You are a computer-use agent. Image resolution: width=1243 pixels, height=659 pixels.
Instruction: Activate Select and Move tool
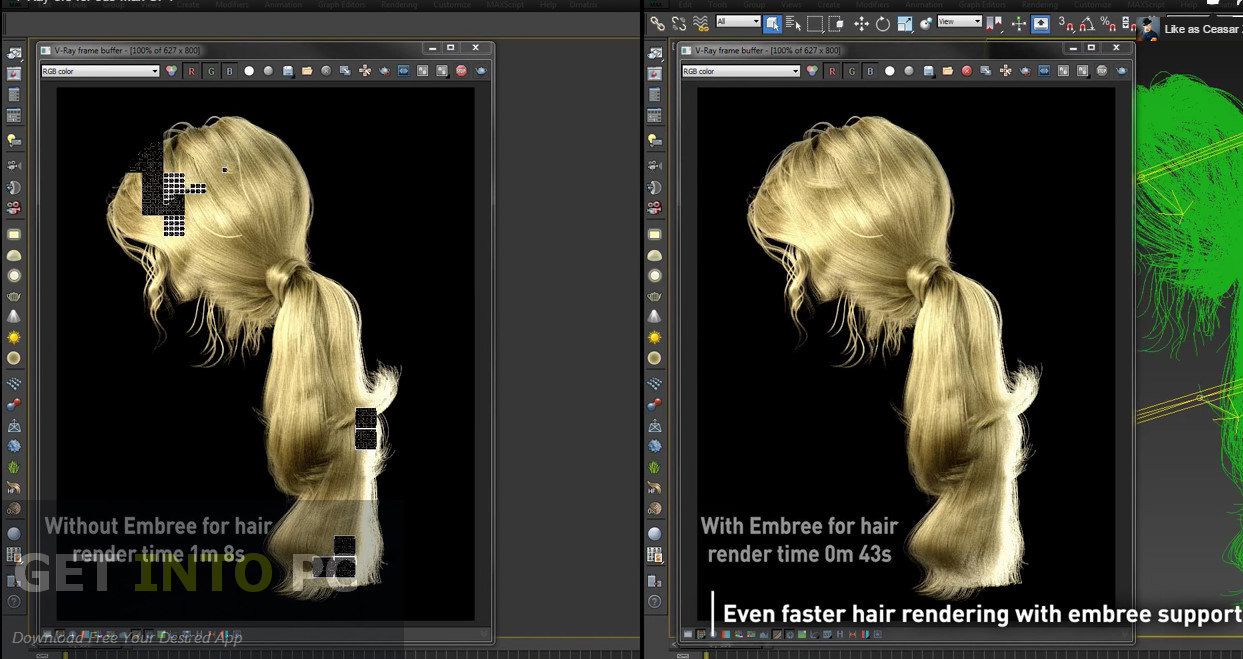click(x=862, y=23)
